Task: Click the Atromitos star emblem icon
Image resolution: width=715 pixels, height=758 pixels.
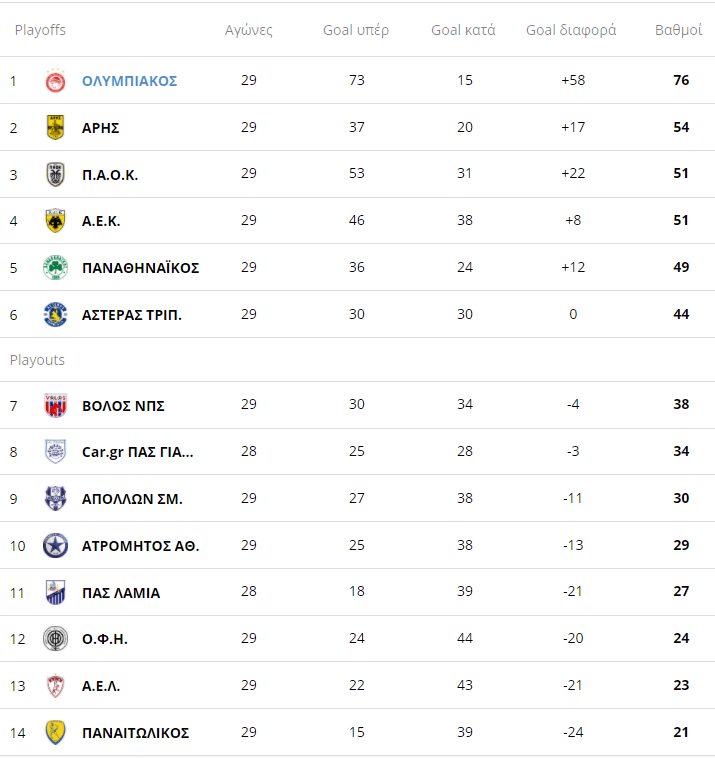Action: 55,546
